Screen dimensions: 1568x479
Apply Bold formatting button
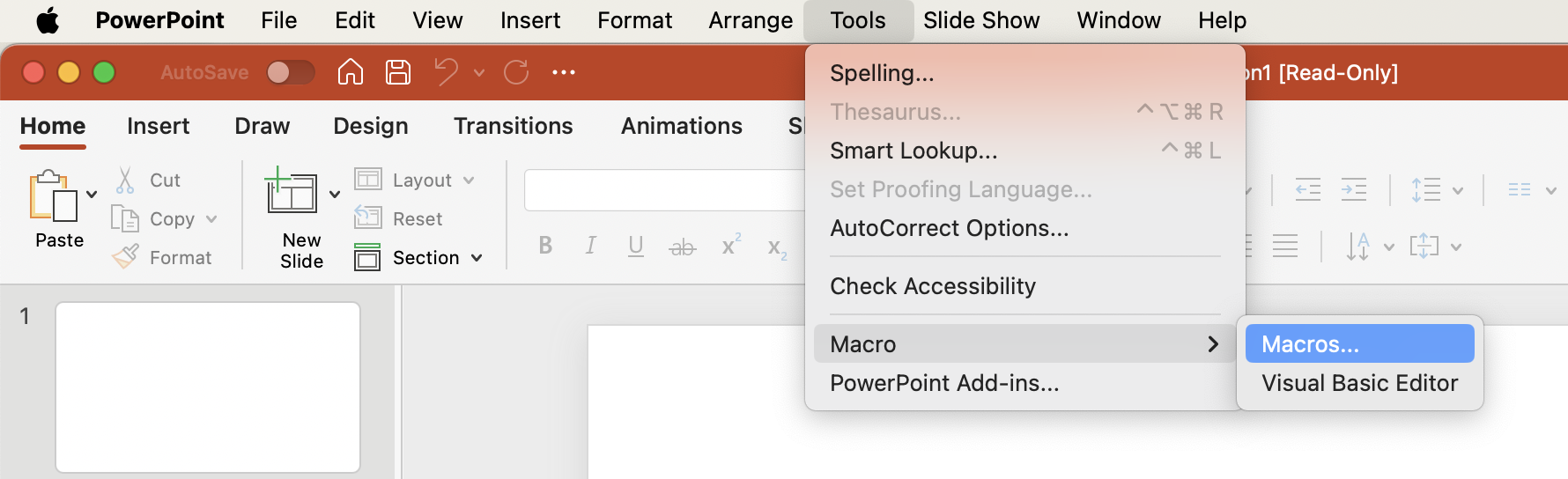pyautogui.click(x=545, y=247)
